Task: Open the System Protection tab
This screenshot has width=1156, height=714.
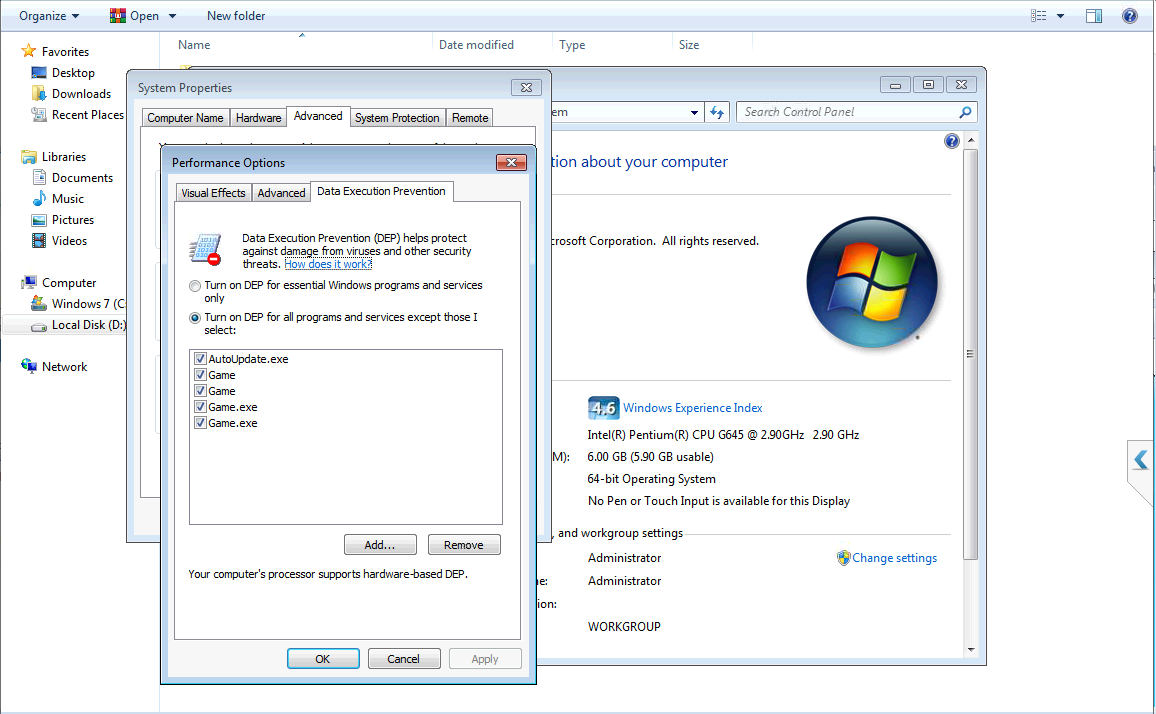Action: pos(397,118)
